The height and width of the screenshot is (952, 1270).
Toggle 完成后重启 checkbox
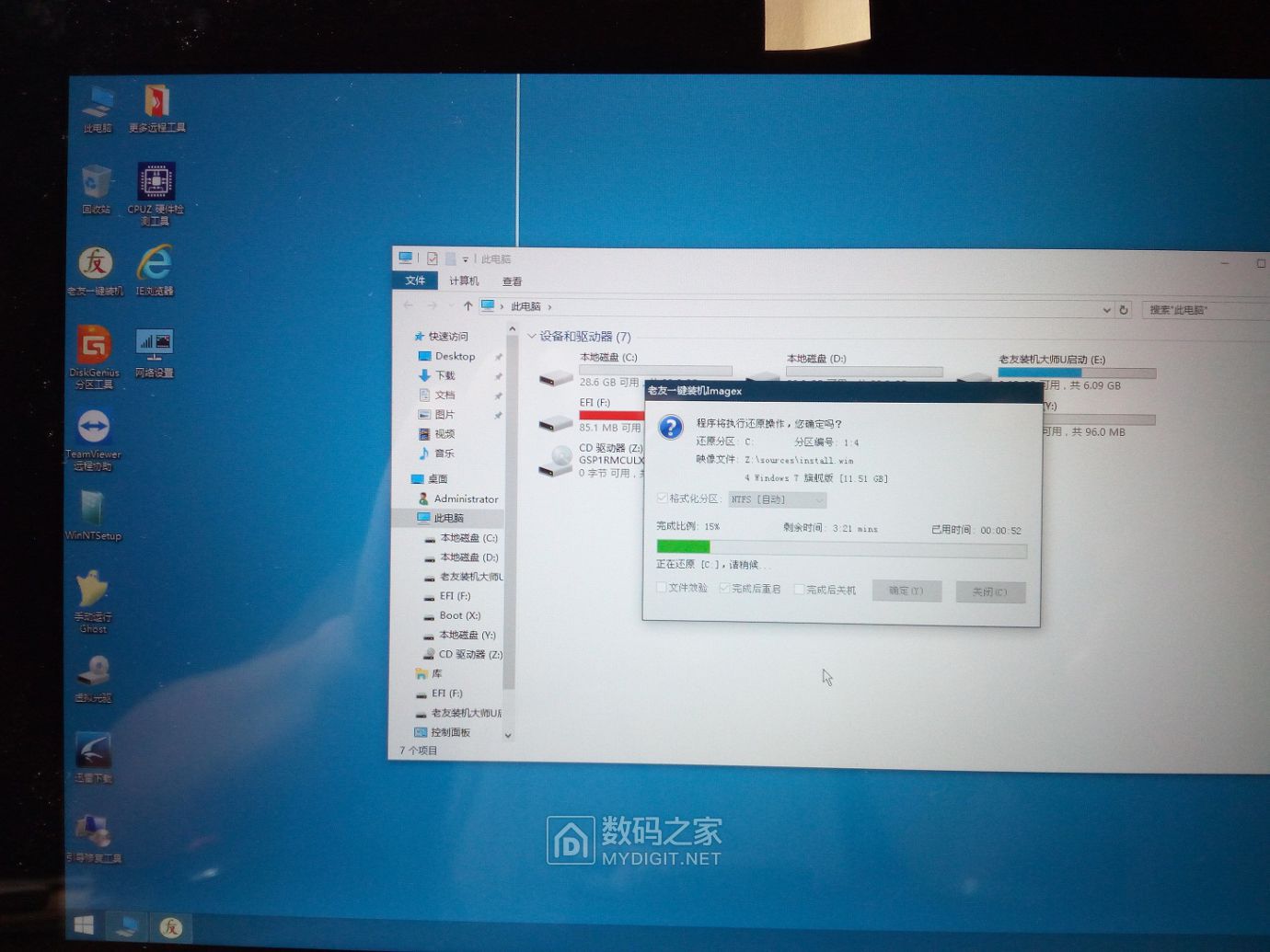coord(724,588)
